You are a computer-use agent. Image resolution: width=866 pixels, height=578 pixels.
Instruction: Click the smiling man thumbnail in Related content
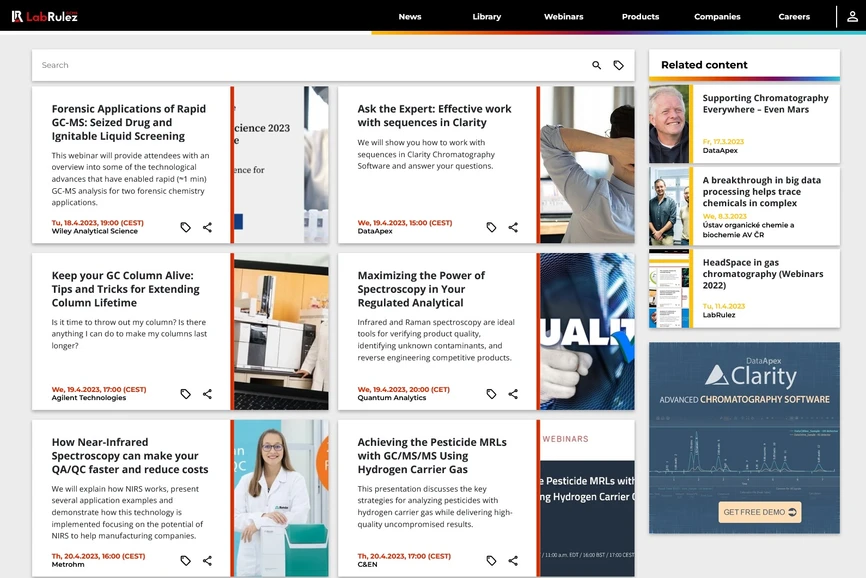point(669,124)
